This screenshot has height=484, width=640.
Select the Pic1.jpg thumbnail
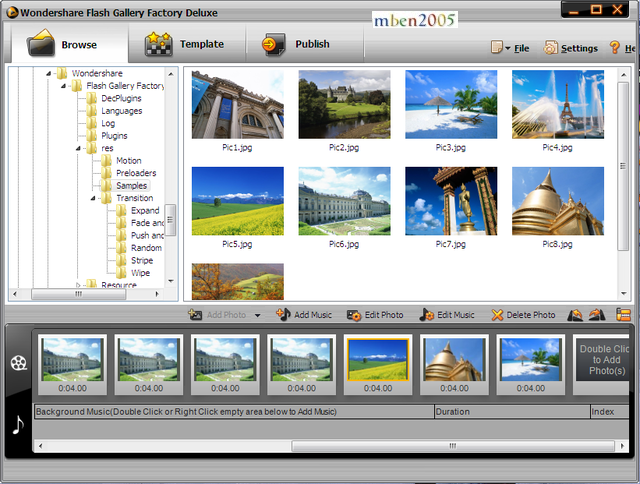click(238, 104)
